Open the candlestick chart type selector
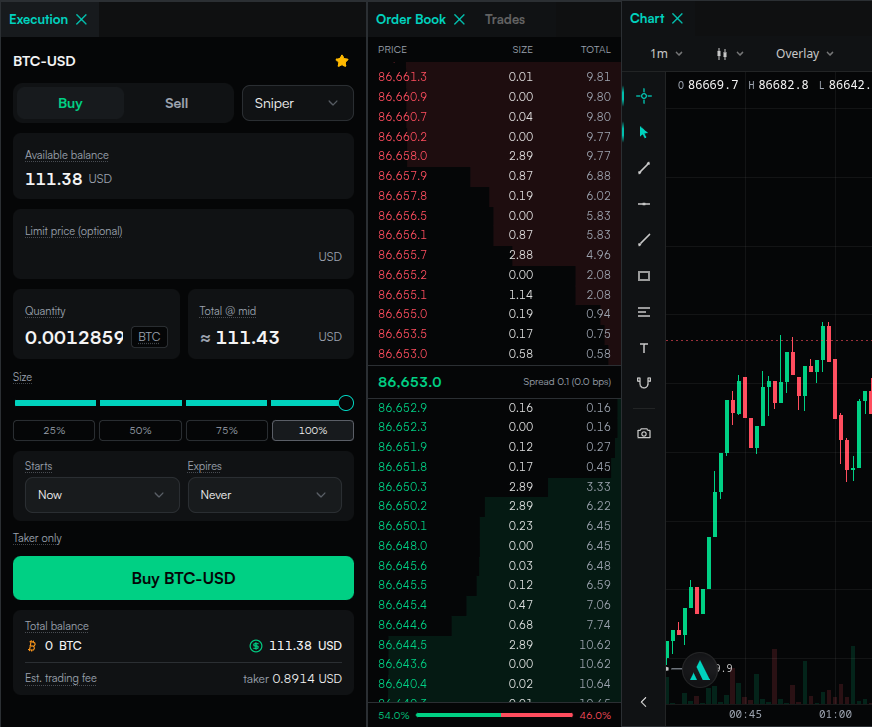 click(x=729, y=54)
